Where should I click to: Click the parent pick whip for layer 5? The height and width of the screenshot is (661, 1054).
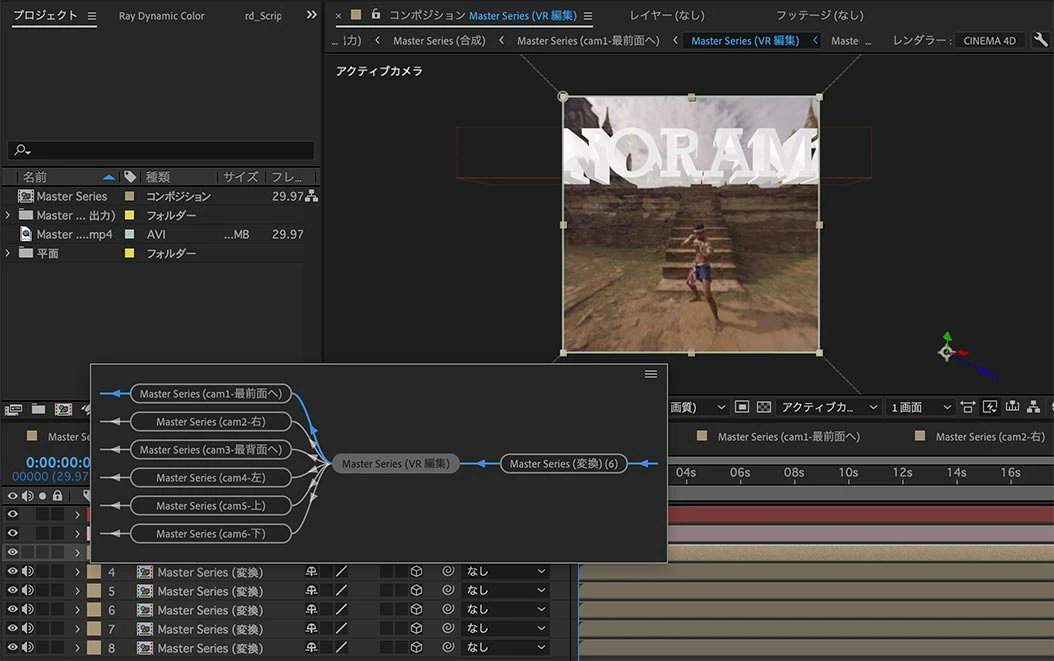coord(448,590)
